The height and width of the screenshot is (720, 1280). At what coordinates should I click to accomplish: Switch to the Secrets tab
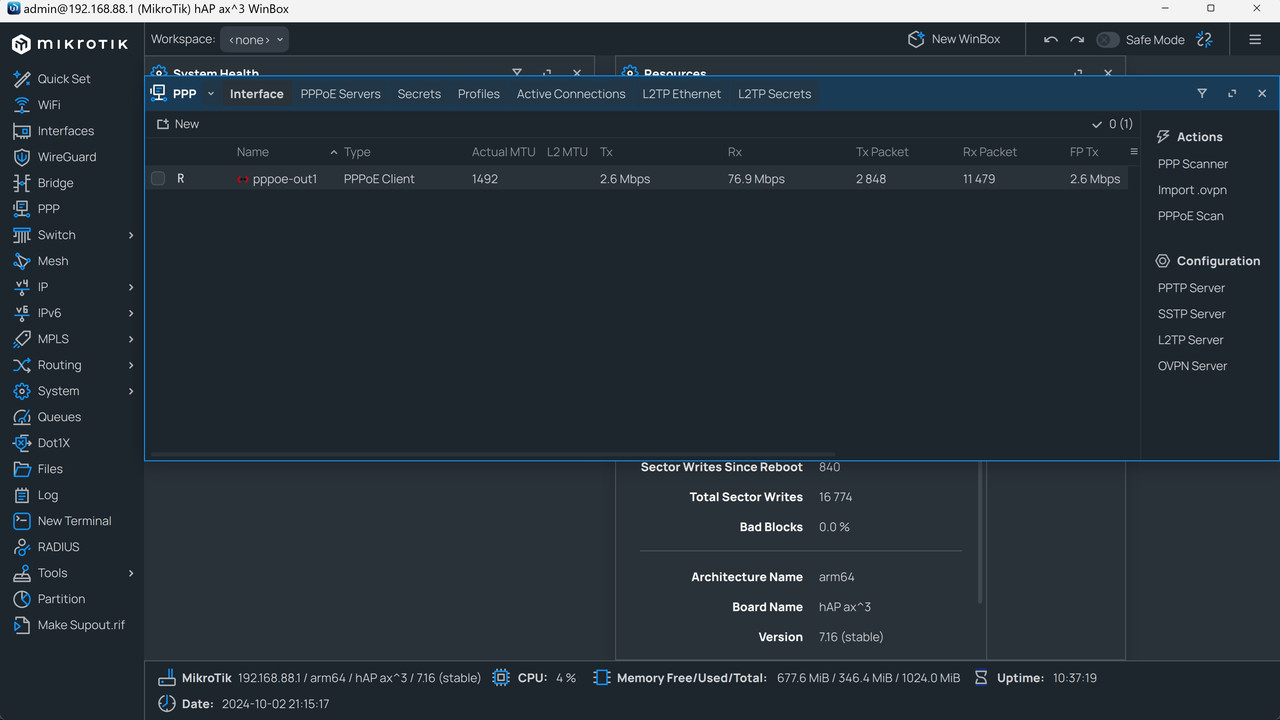click(419, 94)
